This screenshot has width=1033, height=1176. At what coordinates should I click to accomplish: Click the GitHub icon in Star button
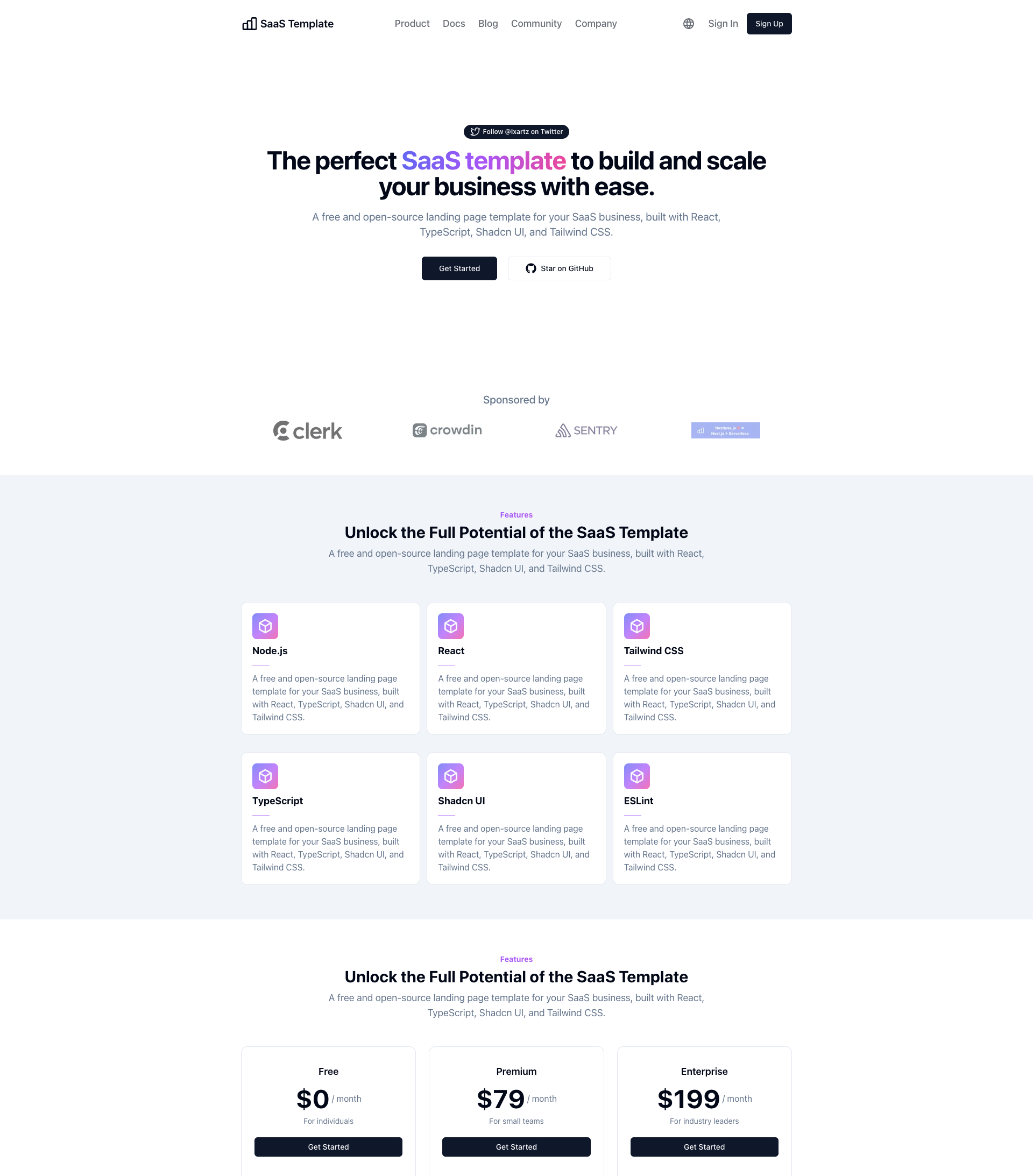[x=531, y=268]
